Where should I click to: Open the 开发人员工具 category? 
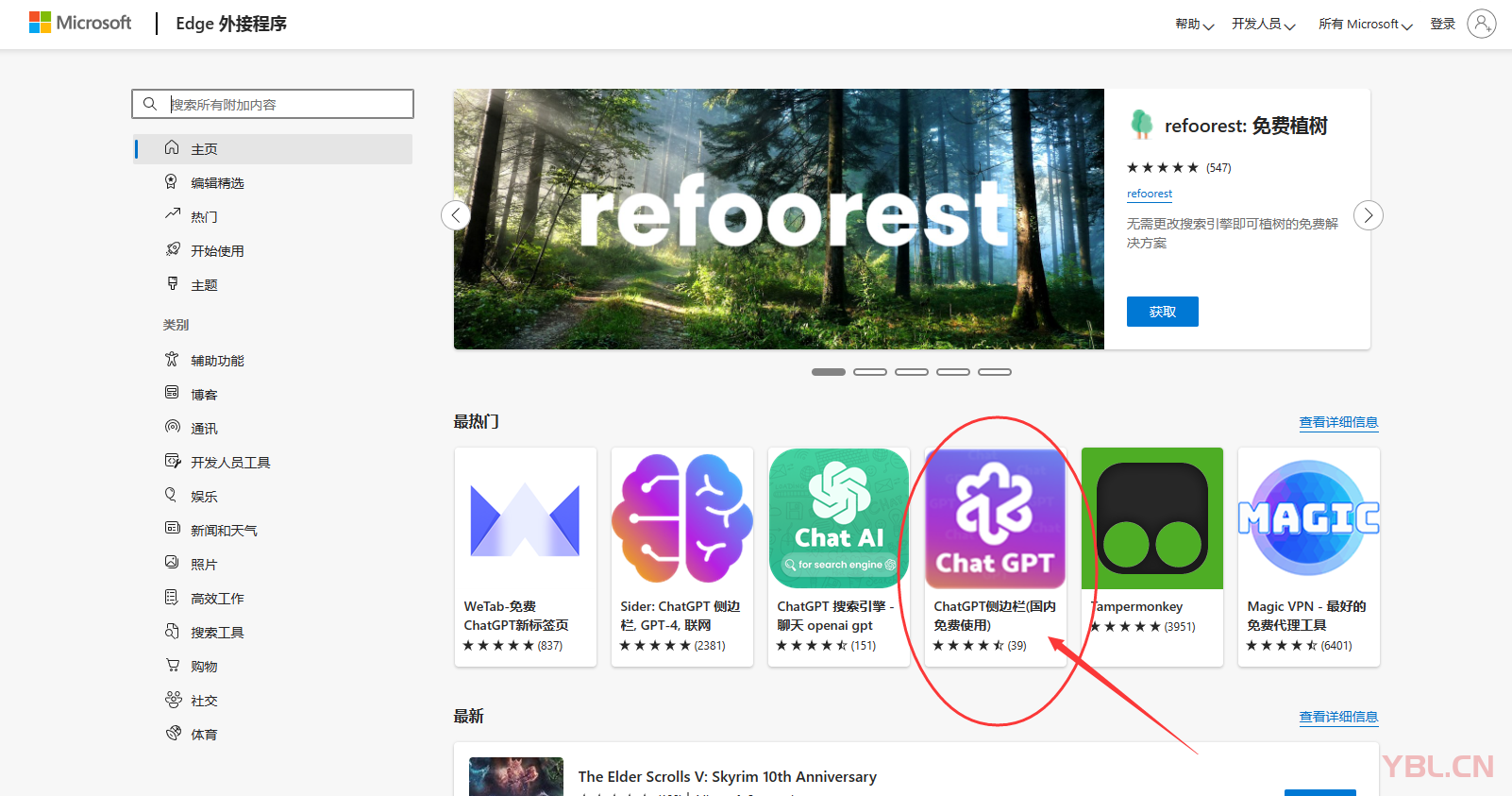(230, 463)
